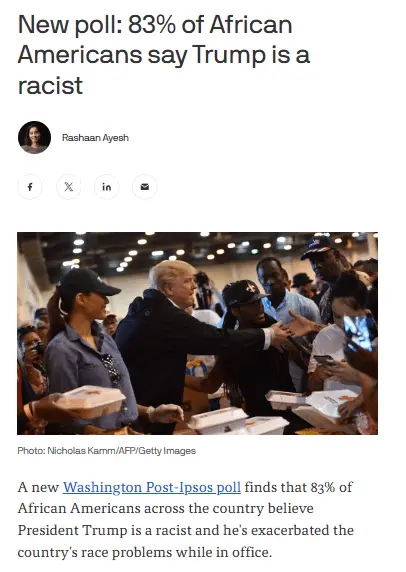
Task: Click the word "racist" in the headline
Action: tap(50, 86)
